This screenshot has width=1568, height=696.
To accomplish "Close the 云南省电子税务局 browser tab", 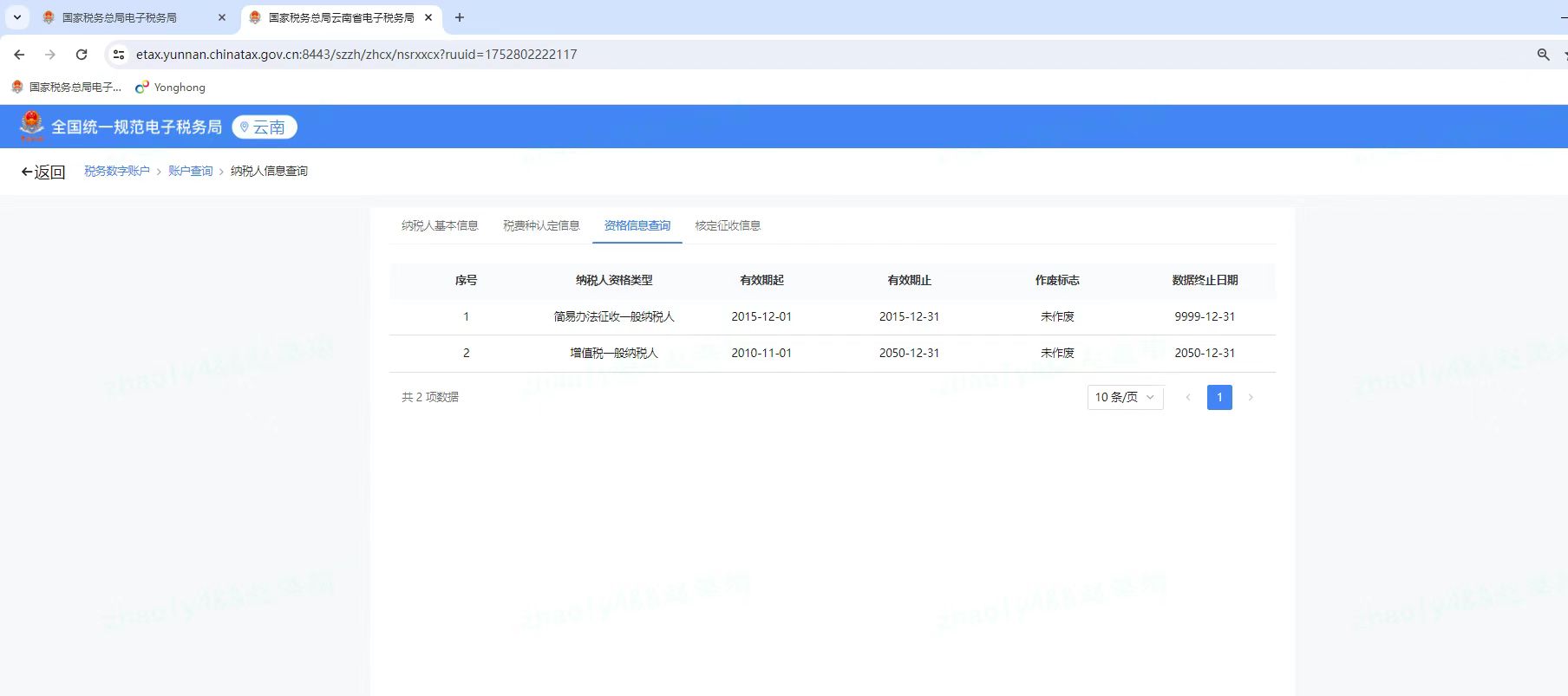I will point(428,17).
